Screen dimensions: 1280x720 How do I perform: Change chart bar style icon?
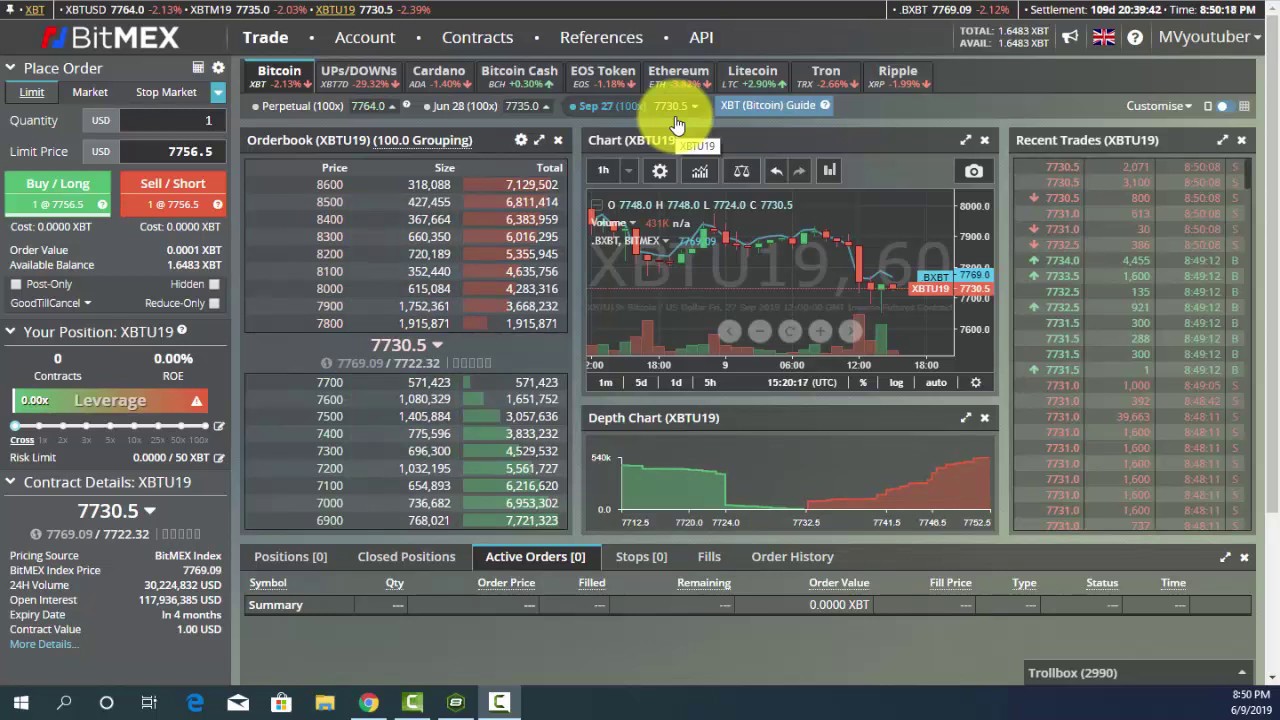tap(829, 171)
